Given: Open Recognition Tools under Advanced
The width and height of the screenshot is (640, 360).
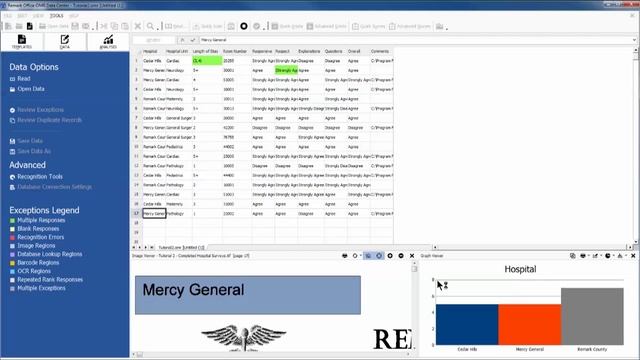Looking at the screenshot, I should click(40, 177).
